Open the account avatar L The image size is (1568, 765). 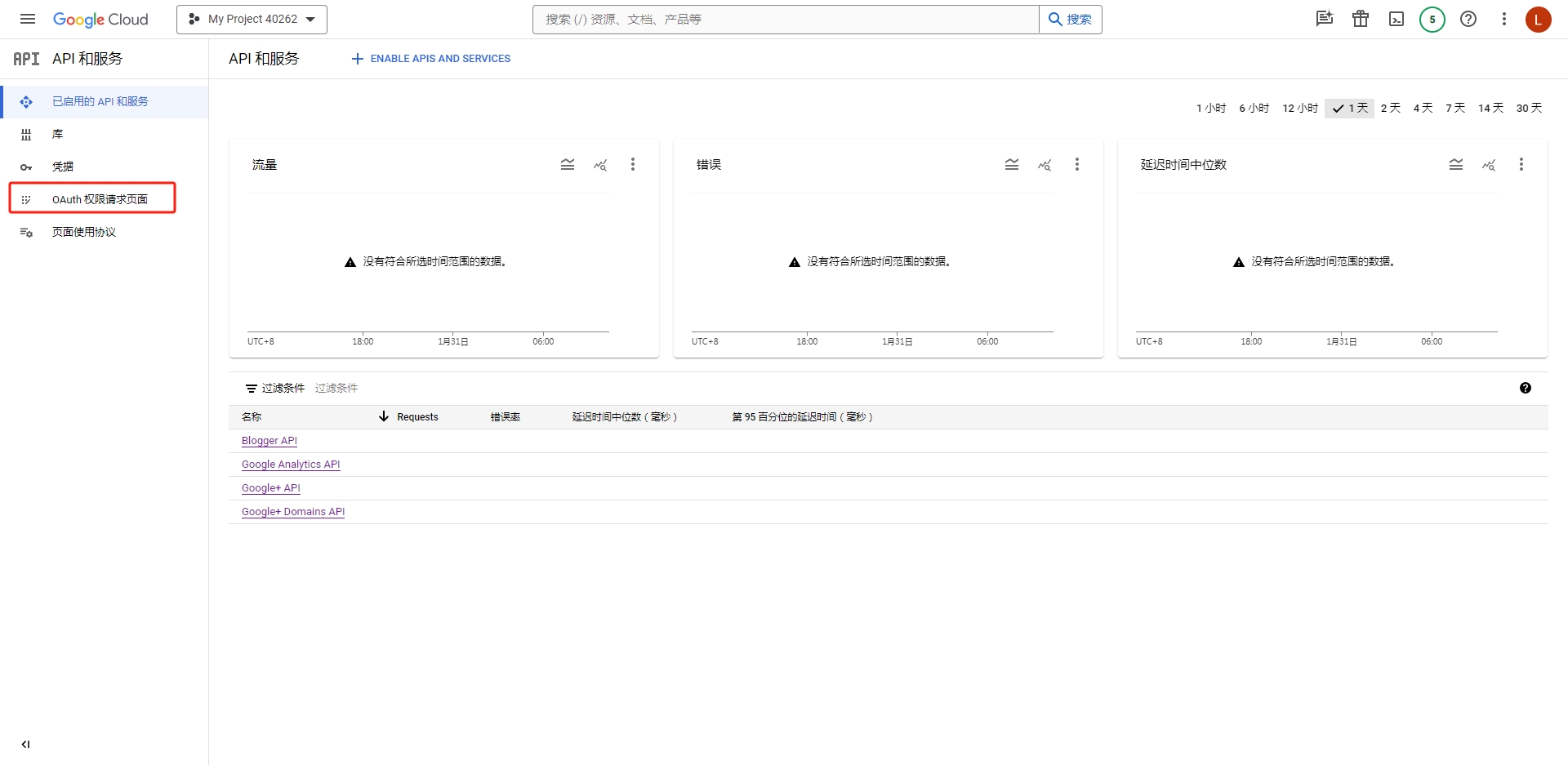[x=1538, y=19]
